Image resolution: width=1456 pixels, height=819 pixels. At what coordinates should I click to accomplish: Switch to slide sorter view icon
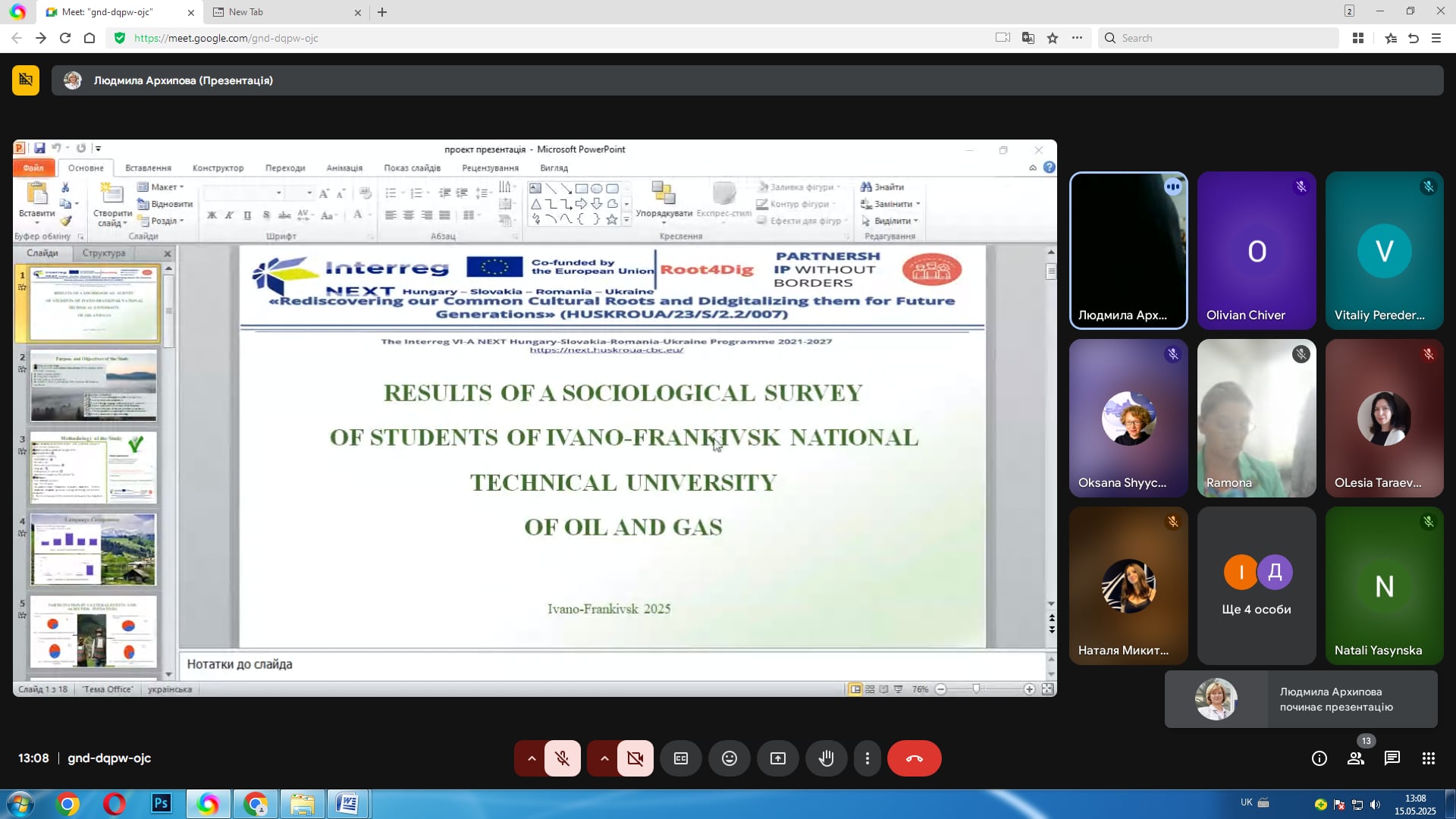[870, 689]
